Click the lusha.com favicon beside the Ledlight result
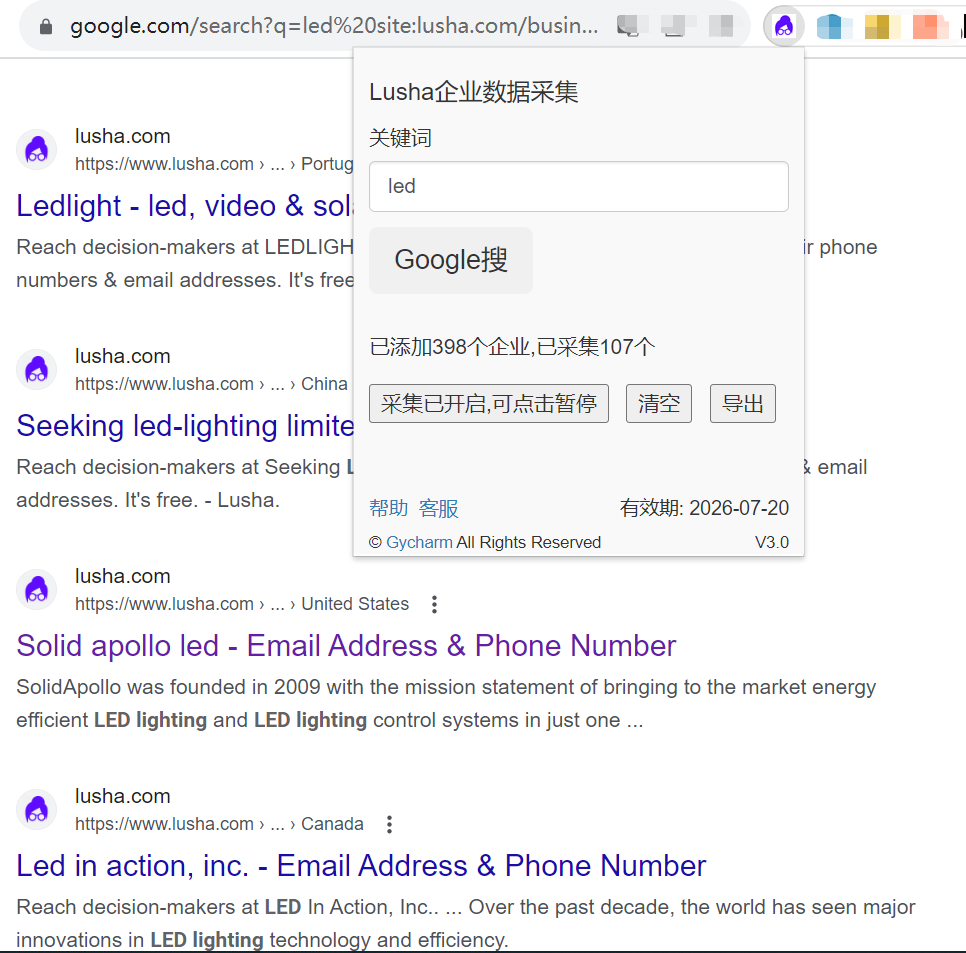Image resolution: width=966 pixels, height=953 pixels. tap(36, 150)
